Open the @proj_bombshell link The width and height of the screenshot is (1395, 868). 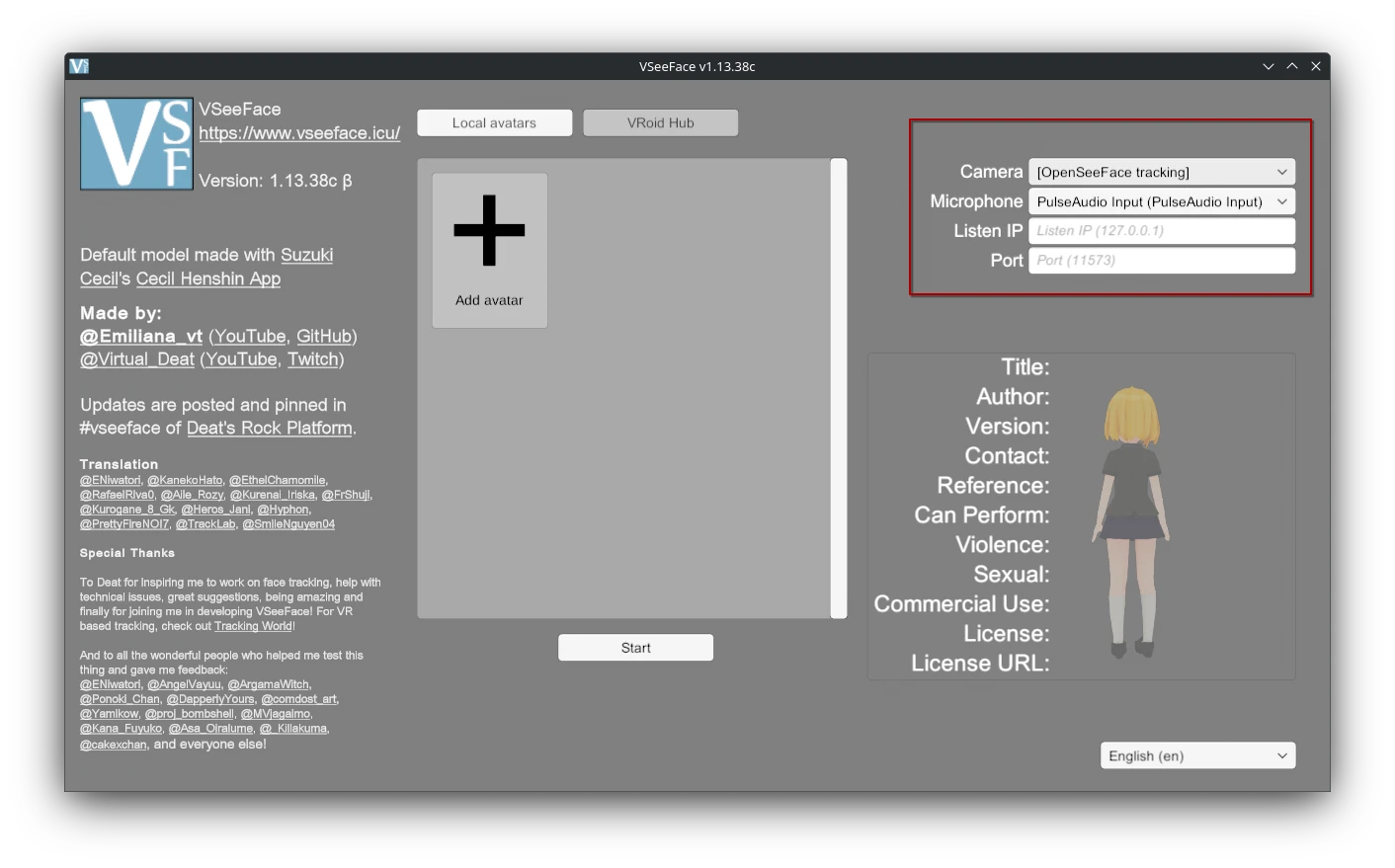(190, 714)
